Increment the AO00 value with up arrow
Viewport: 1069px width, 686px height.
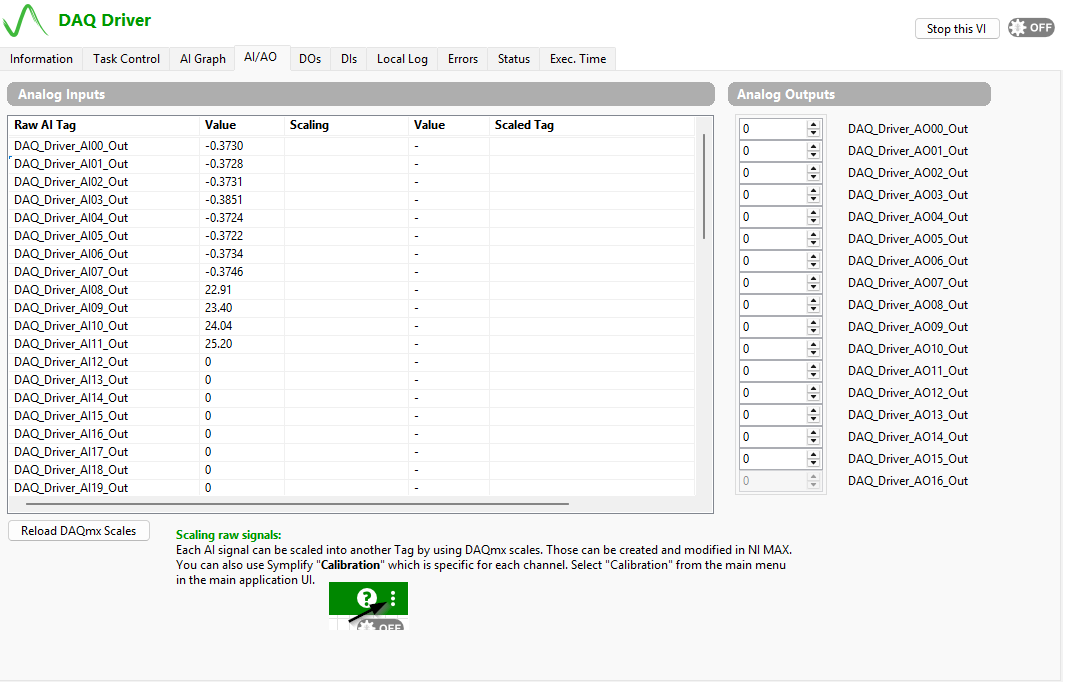coord(813,125)
